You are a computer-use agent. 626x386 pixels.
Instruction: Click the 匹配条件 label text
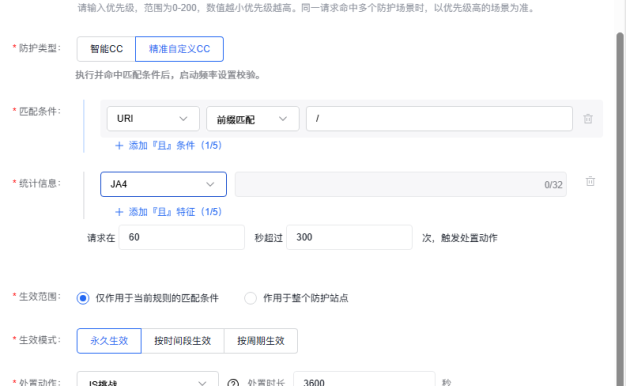[39, 111]
